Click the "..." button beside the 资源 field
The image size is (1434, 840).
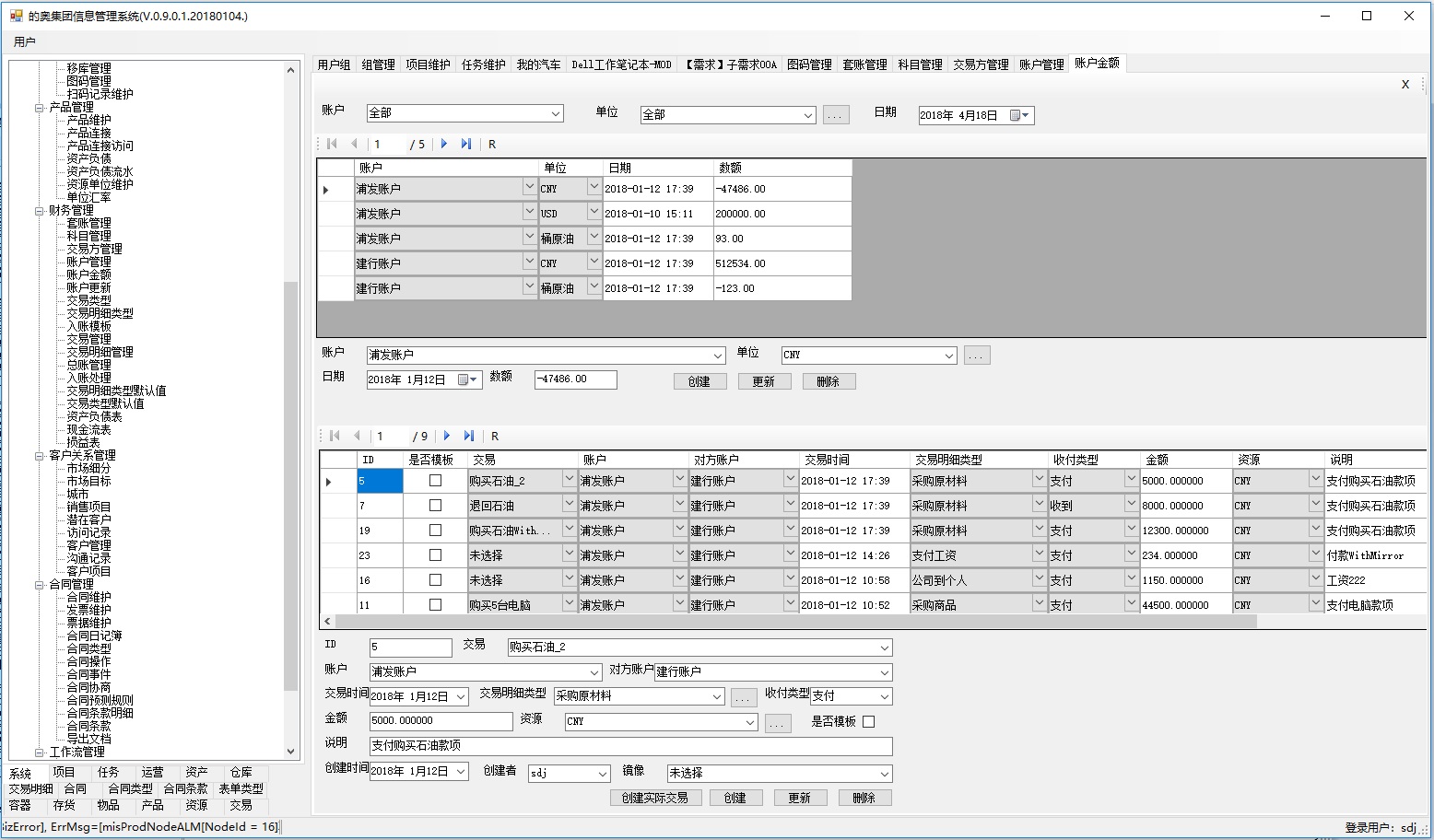777,722
